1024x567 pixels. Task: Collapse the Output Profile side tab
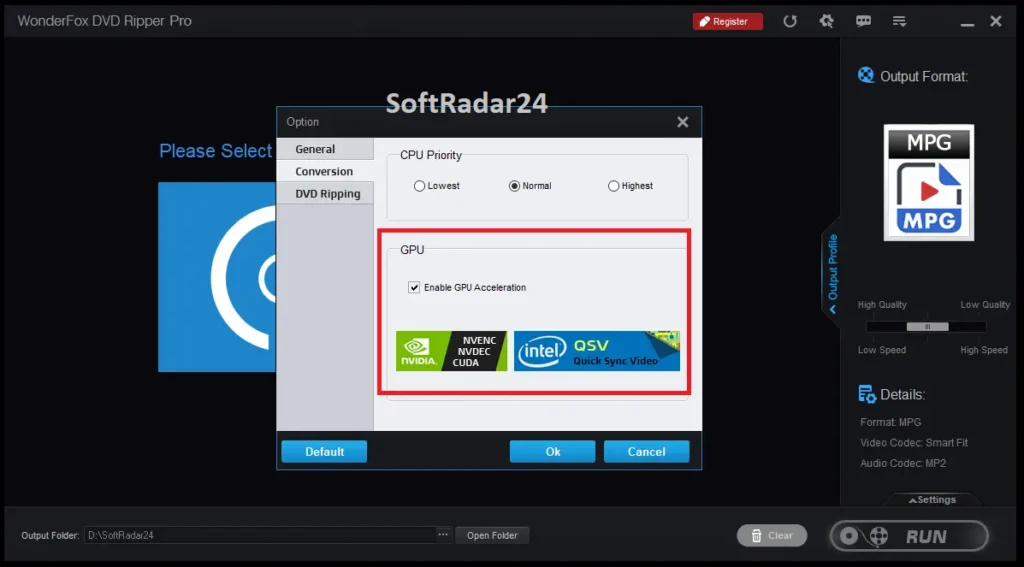point(831,273)
